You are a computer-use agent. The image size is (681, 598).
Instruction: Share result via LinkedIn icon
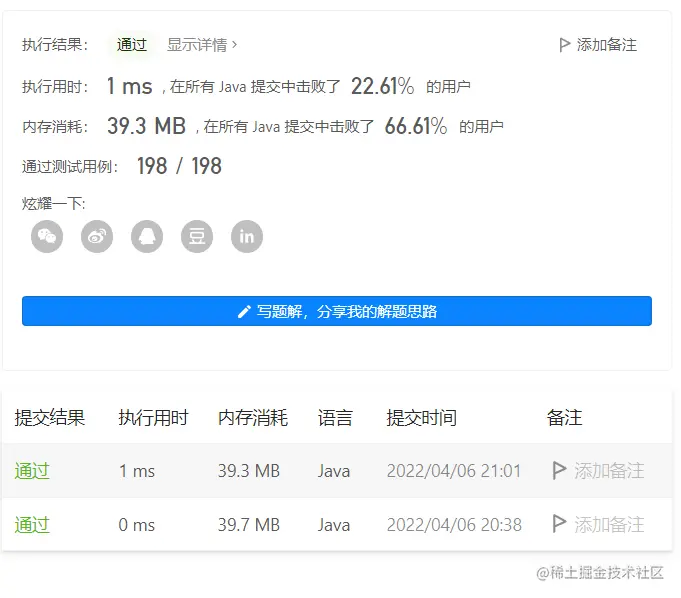pyautogui.click(x=247, y=237)
